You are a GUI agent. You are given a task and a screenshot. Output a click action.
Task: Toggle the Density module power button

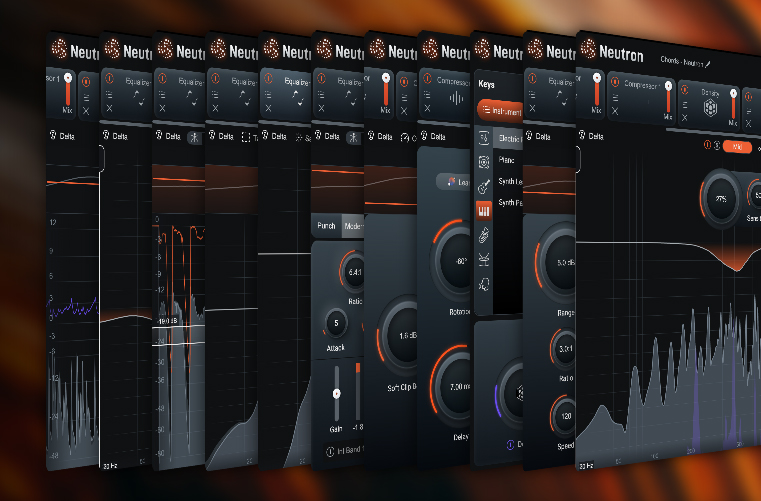click(685, 89)
